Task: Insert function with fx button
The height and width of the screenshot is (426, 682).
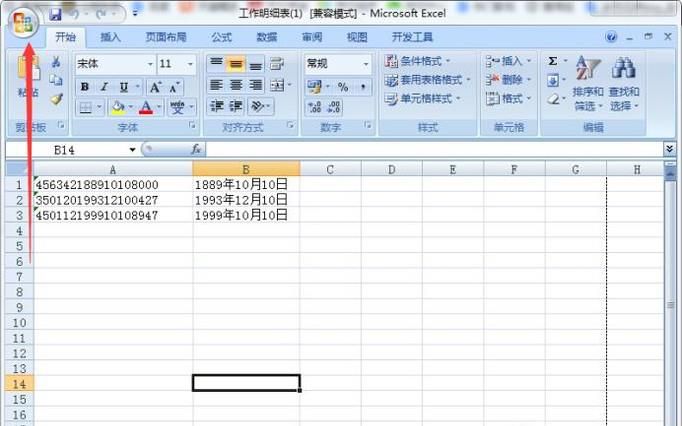Action: pyautogui.click(x=196, y=149)
